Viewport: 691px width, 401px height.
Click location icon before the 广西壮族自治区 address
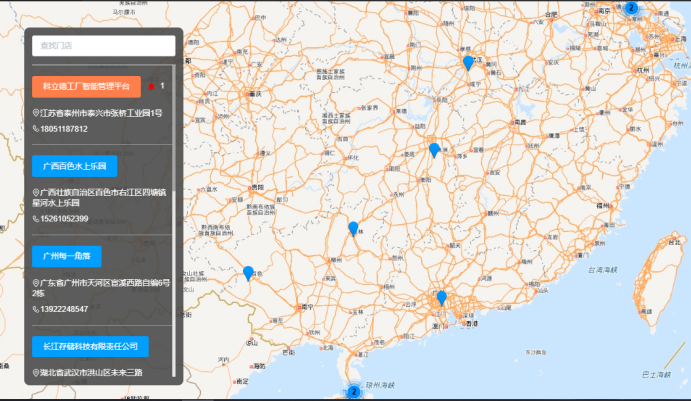pyautogui.click(x=36, y=192)
